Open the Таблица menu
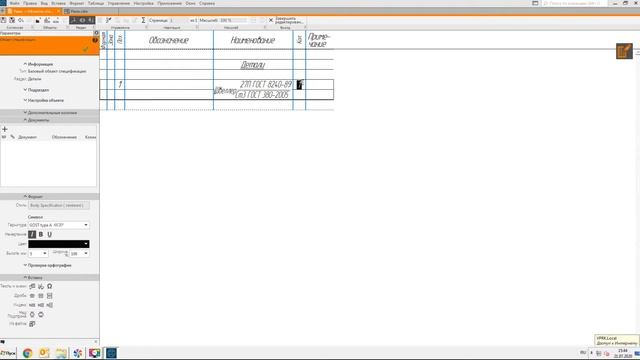Image resolution: width=640 pixels, height=360 pixels. coord(96,3)
